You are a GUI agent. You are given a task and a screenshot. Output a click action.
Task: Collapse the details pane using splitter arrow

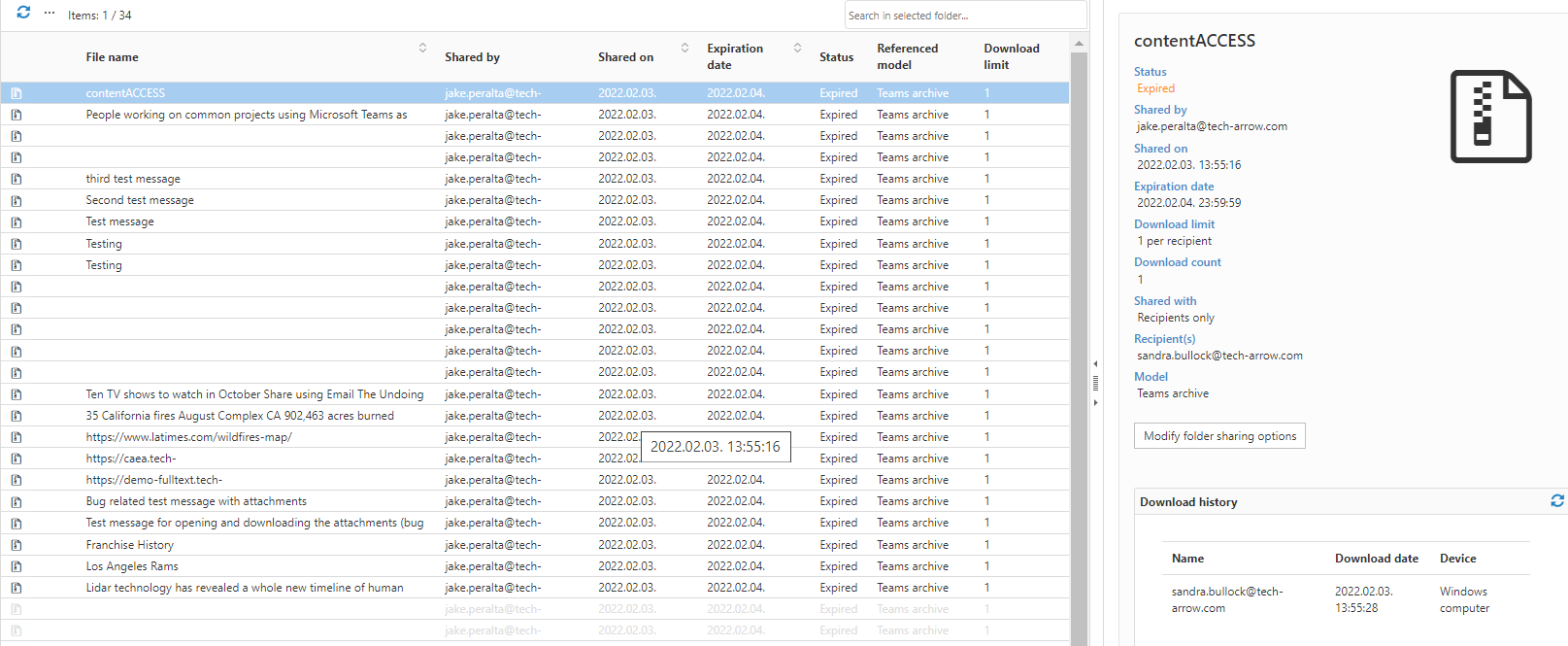[1095, 402]
